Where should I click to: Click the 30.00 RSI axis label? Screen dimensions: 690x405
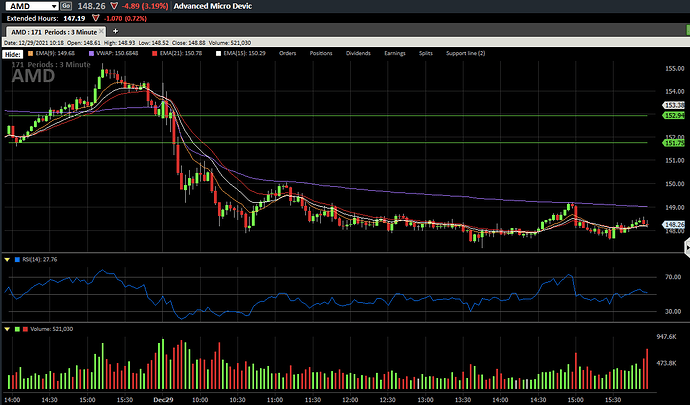[x=673, y=311]
